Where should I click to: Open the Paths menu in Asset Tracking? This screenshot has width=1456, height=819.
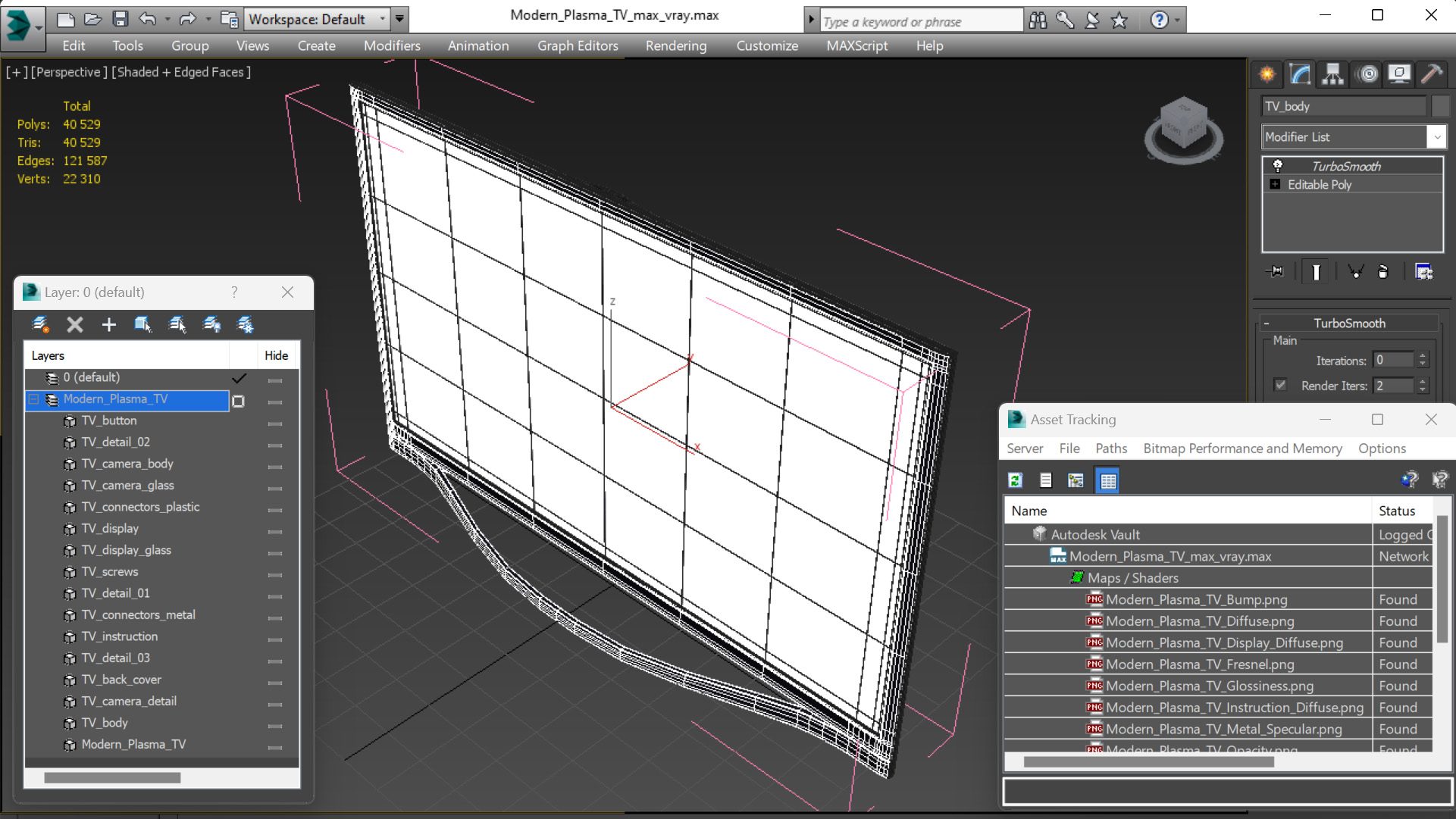coord(1111,449)
